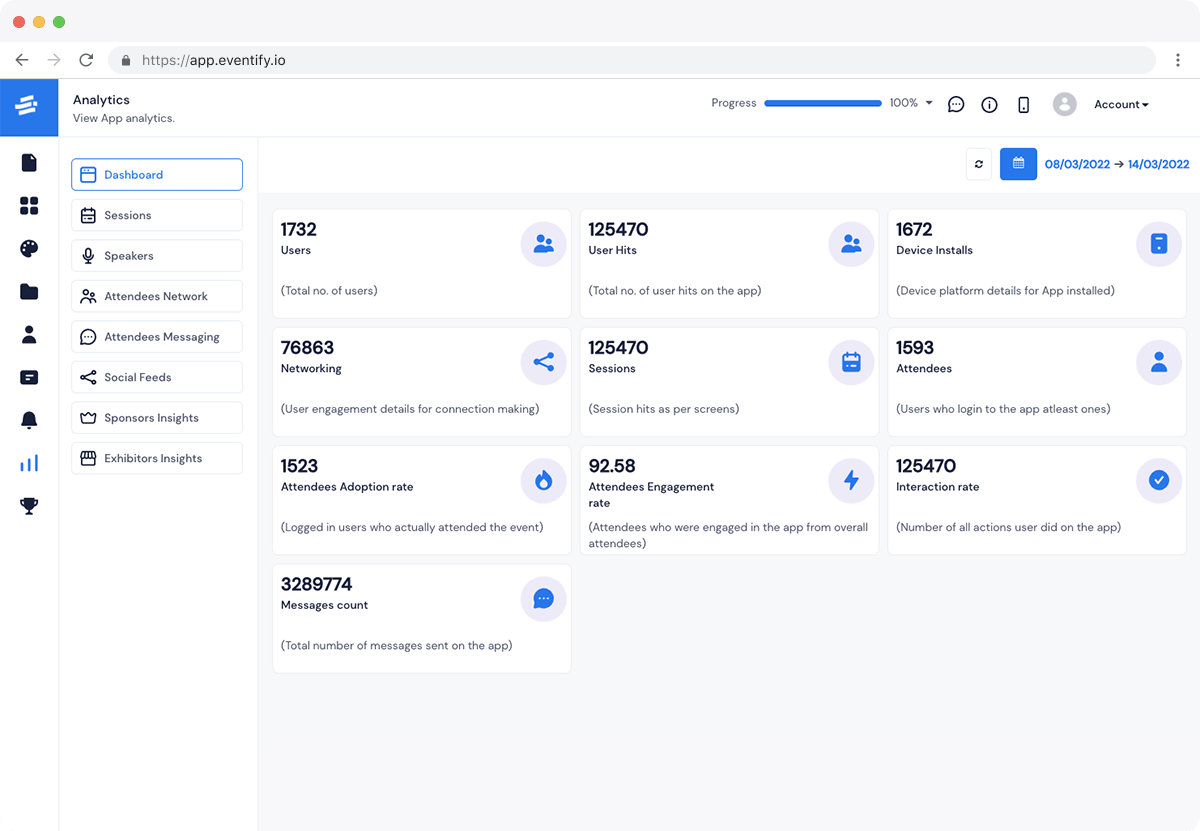Select the analytics bar chart icon

point(29,462)
